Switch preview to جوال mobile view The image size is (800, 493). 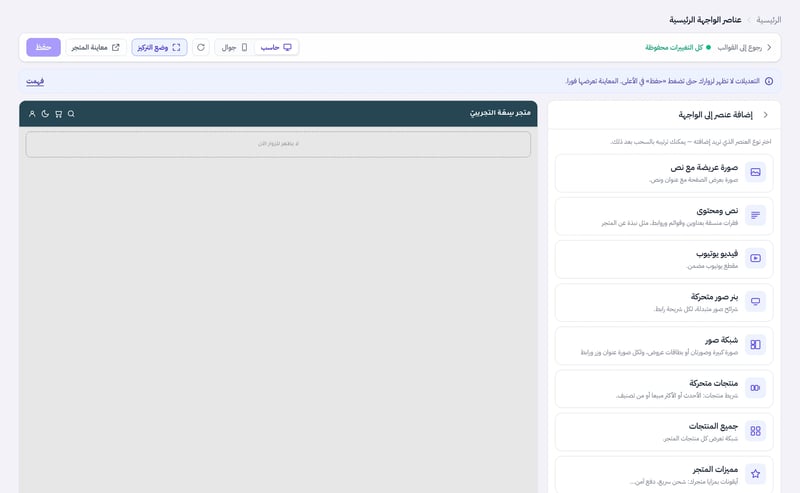[x=235, y=47]
